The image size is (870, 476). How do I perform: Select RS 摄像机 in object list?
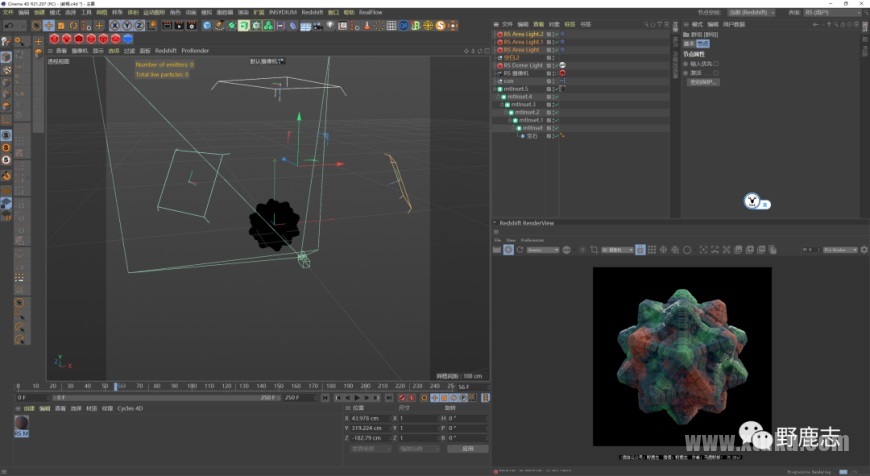click(516, 73)
